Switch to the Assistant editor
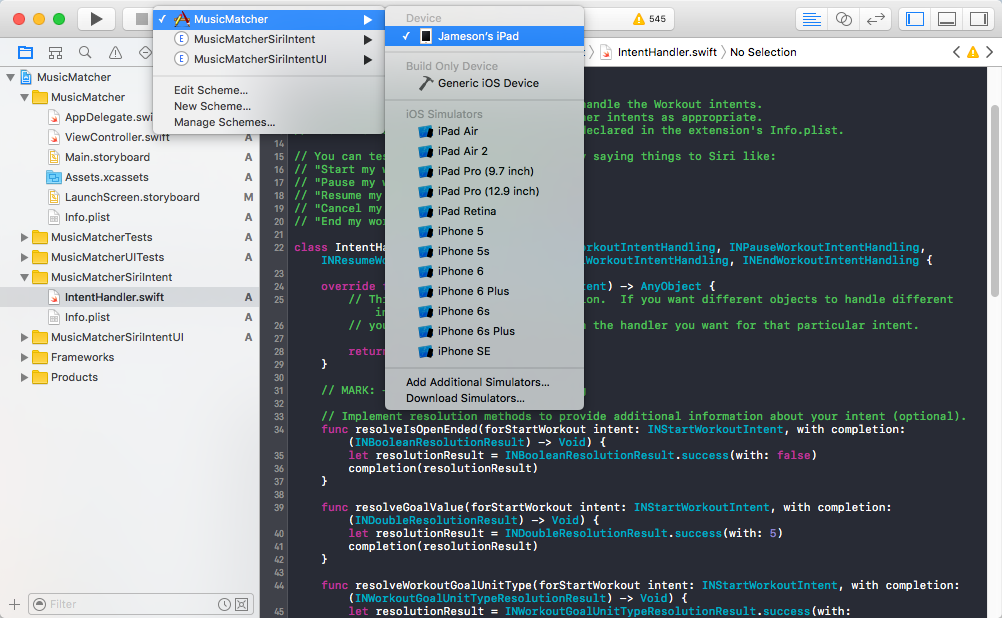This screenshot has width=1002, height=618. click(x=845, y=19)
